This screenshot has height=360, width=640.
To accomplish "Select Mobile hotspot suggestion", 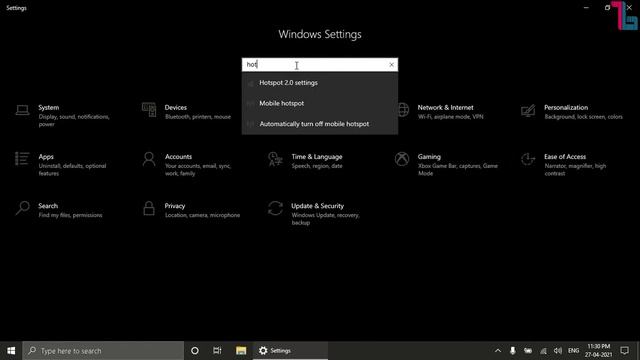I will click(x=320, y=103).
